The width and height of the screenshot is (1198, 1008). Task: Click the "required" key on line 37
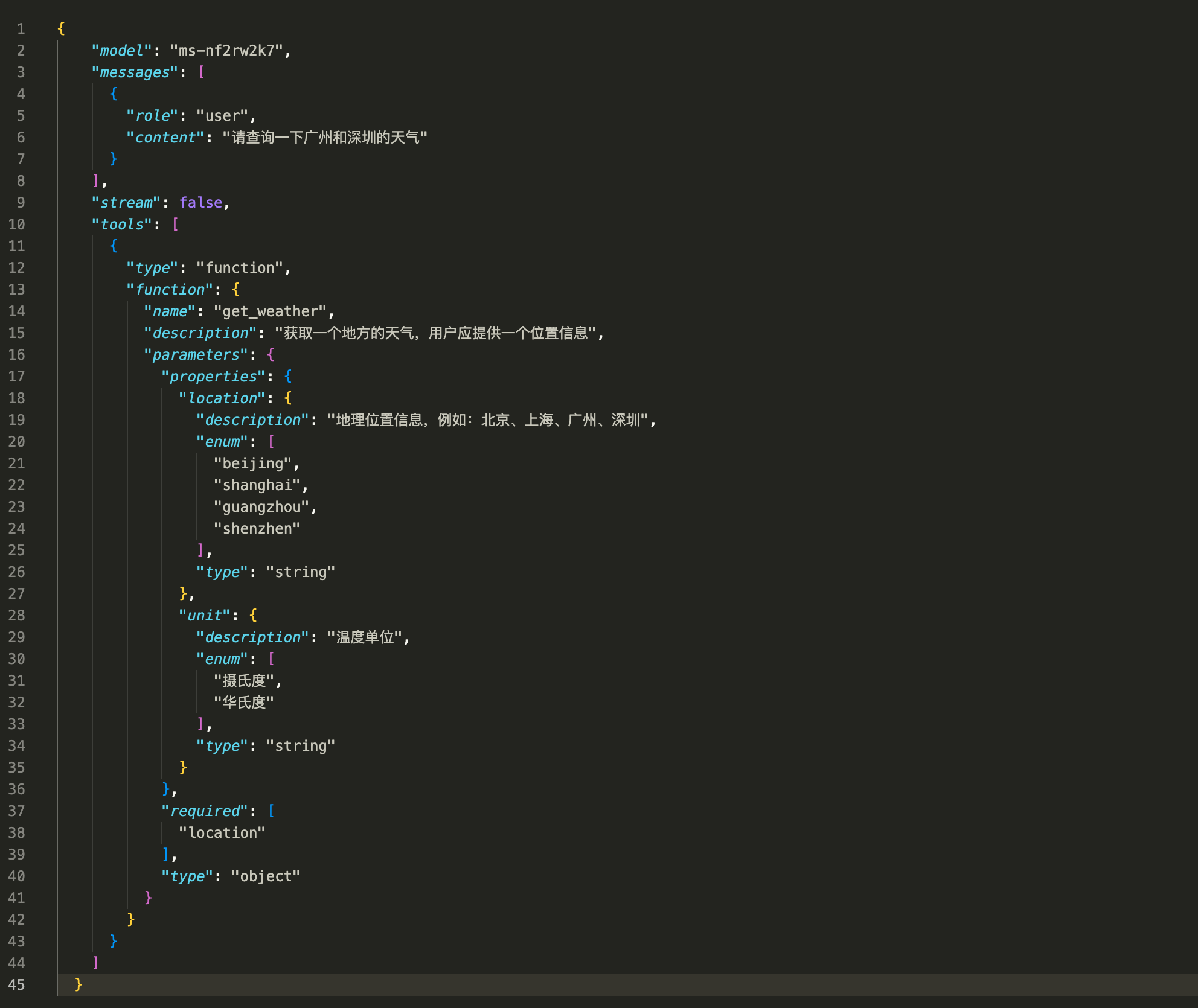pyautogui.click(x=205, y=811)
